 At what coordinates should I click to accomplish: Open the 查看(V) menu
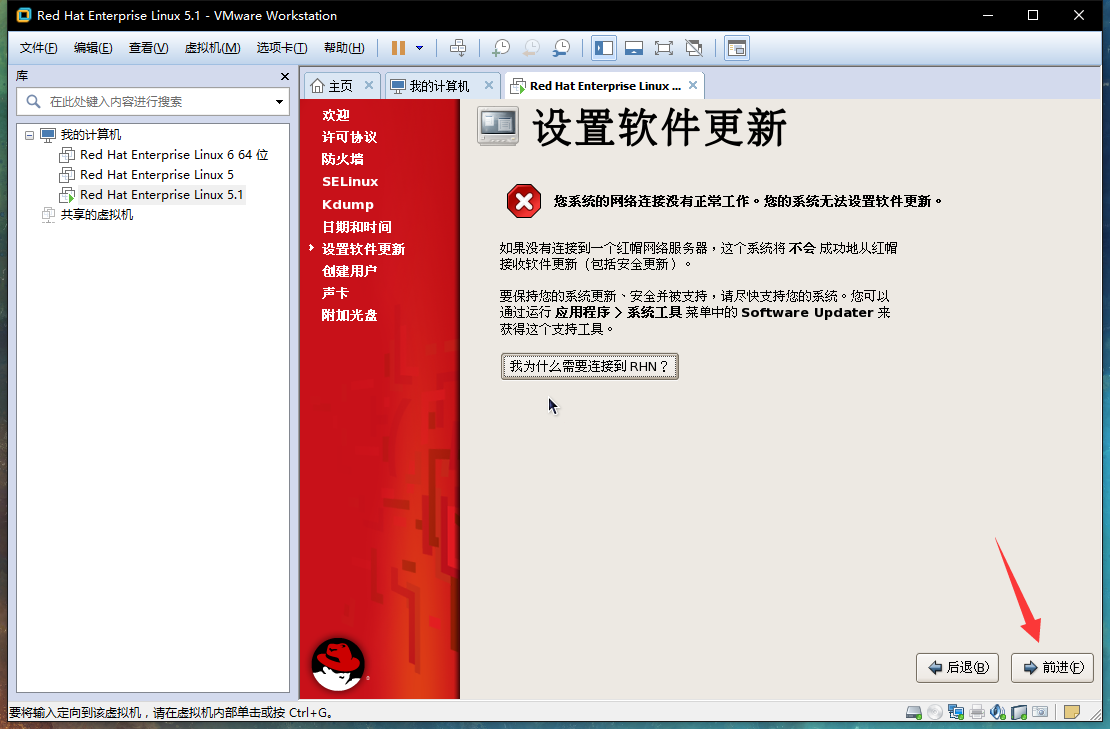click(x=149, y=48)
